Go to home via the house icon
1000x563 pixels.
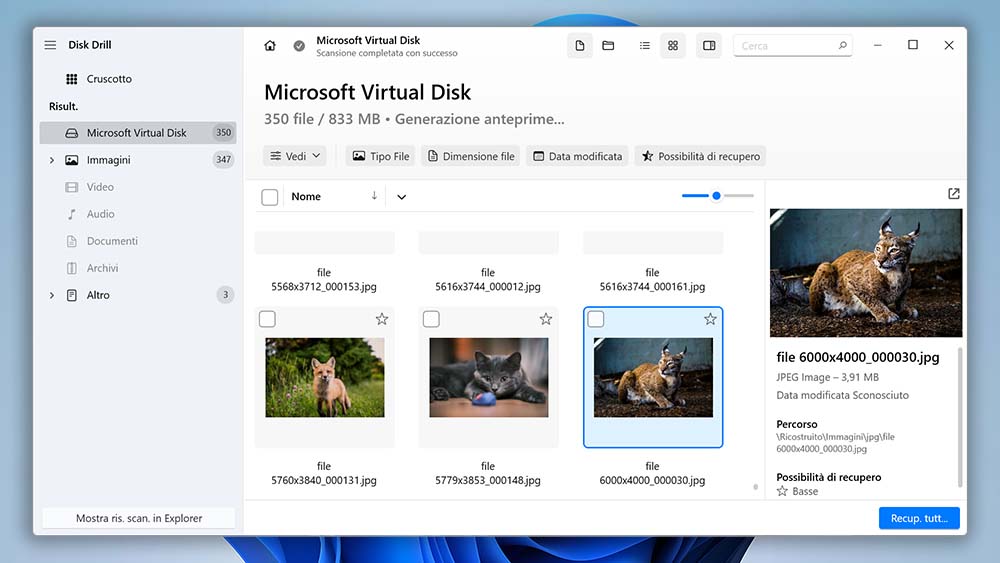[270, 45]
